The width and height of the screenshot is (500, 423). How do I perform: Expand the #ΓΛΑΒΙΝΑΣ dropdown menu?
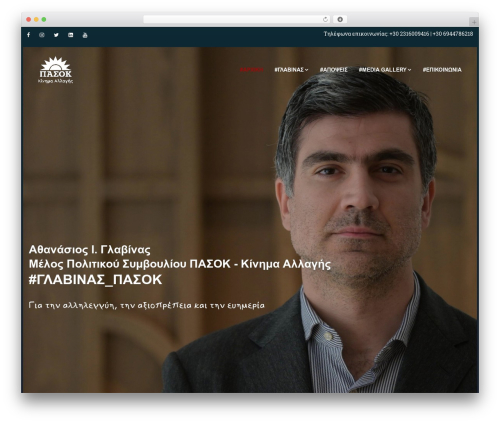point(291,70)
